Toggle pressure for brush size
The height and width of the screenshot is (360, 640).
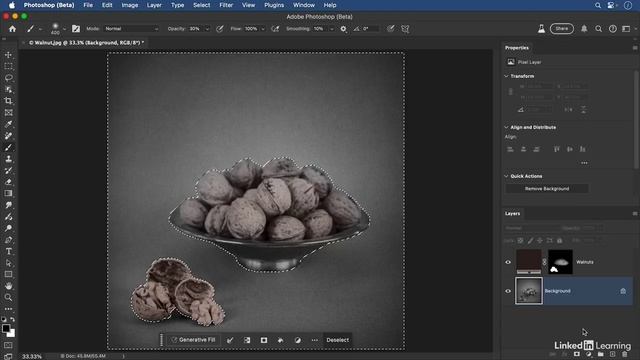[x=391, y=29]
